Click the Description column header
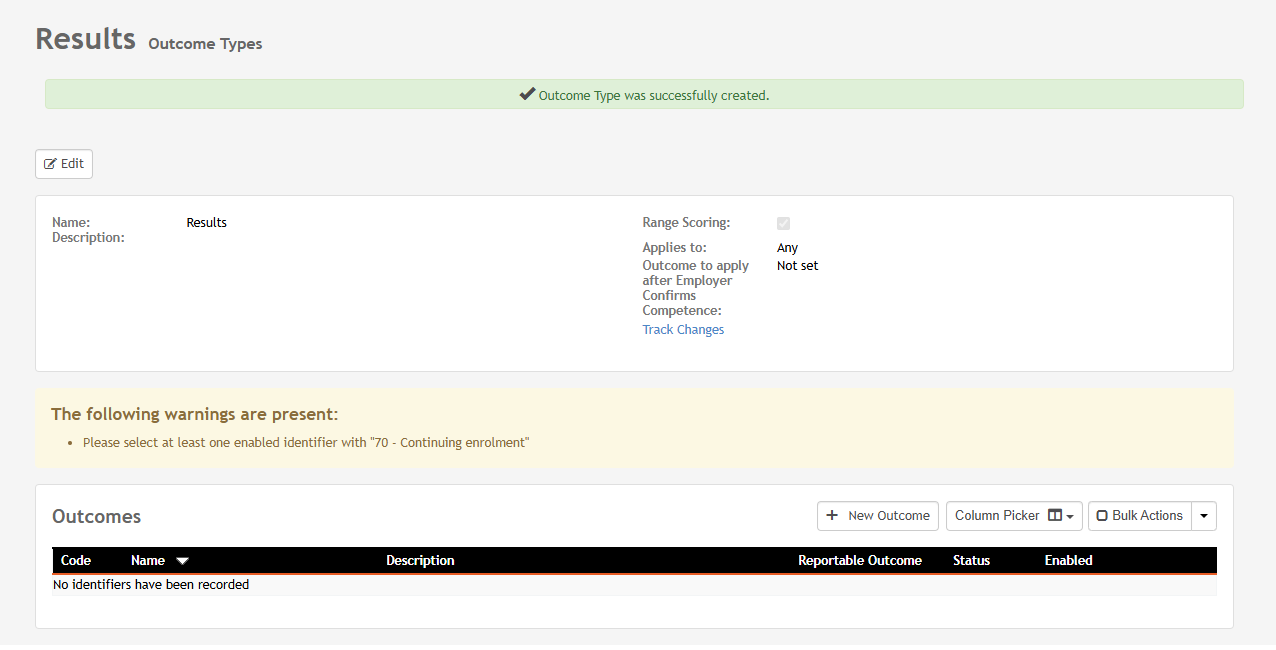The height and width of the screenshot is (650, 1276). click(x=420, y=561)
